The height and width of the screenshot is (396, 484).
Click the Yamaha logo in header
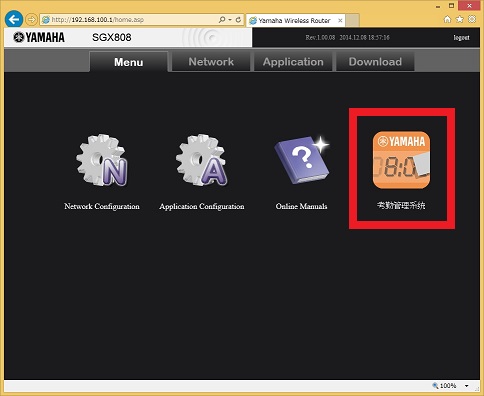point(39,37)
